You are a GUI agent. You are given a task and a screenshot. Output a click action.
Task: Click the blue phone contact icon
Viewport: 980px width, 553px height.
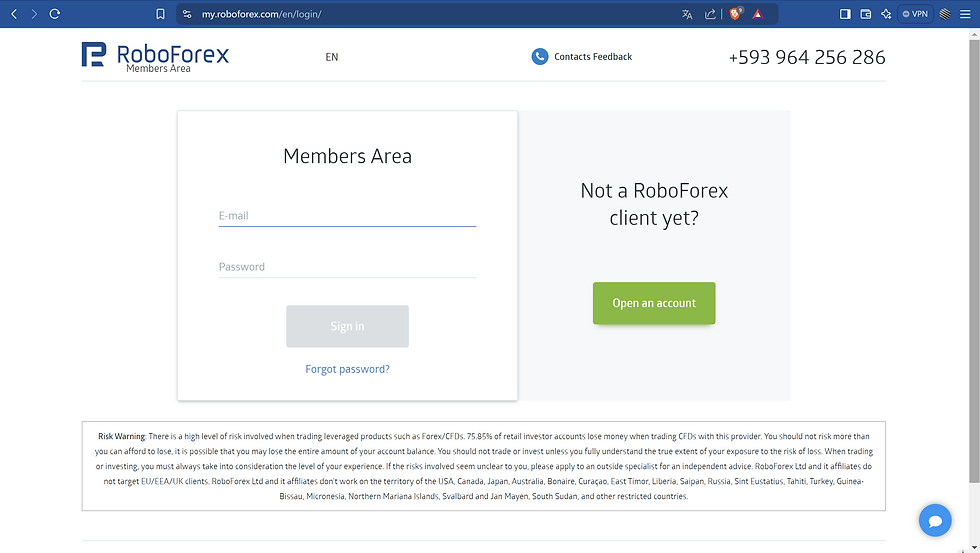tap(539, 56)
